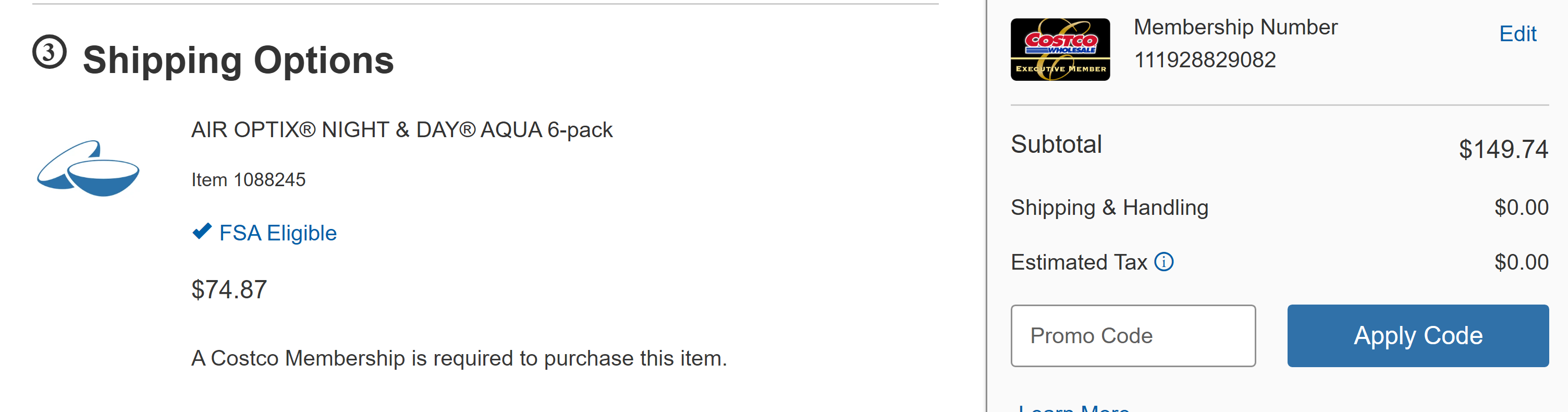Click the FSA Eligible checkmark icon

click(202, 231)
